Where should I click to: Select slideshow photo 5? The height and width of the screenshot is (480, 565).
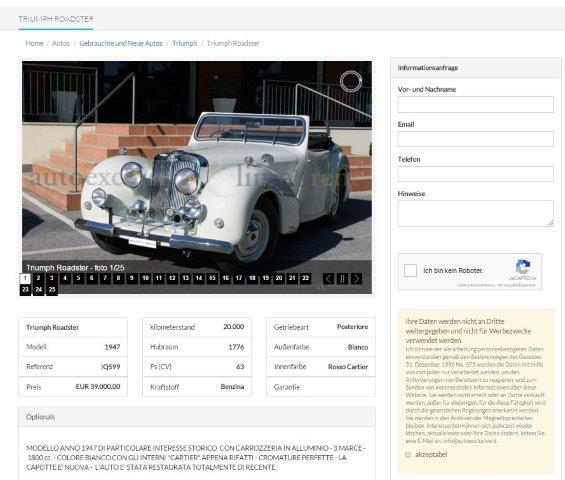[x=79, y=278]
